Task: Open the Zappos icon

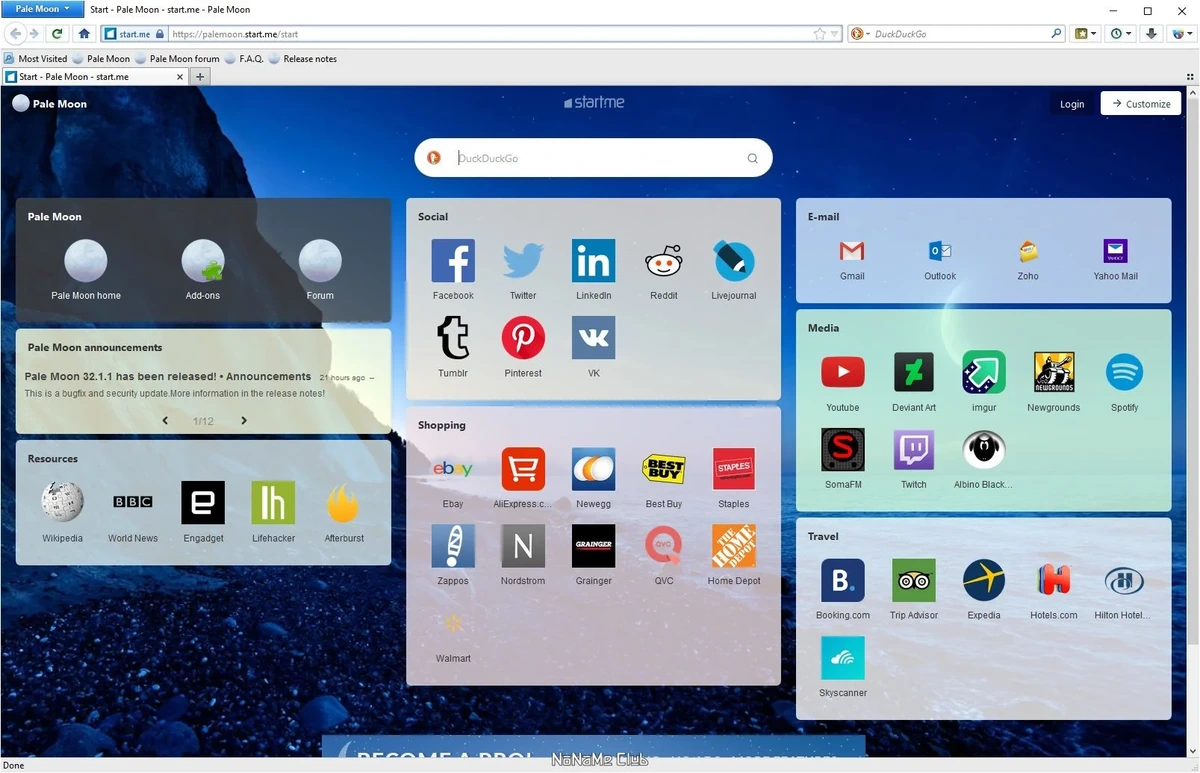Action: [x=453, y=546]
